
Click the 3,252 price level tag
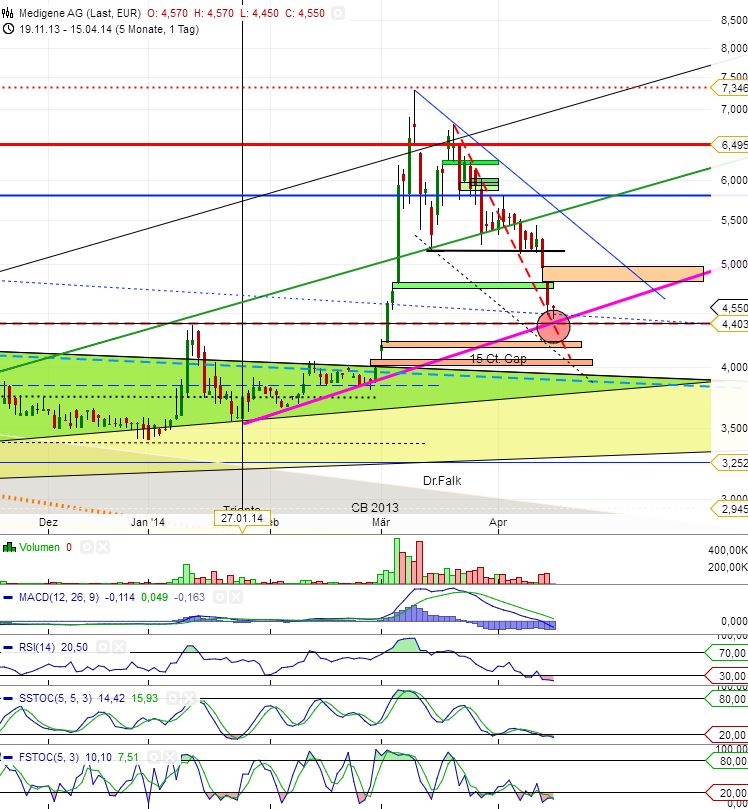point(730,463)
